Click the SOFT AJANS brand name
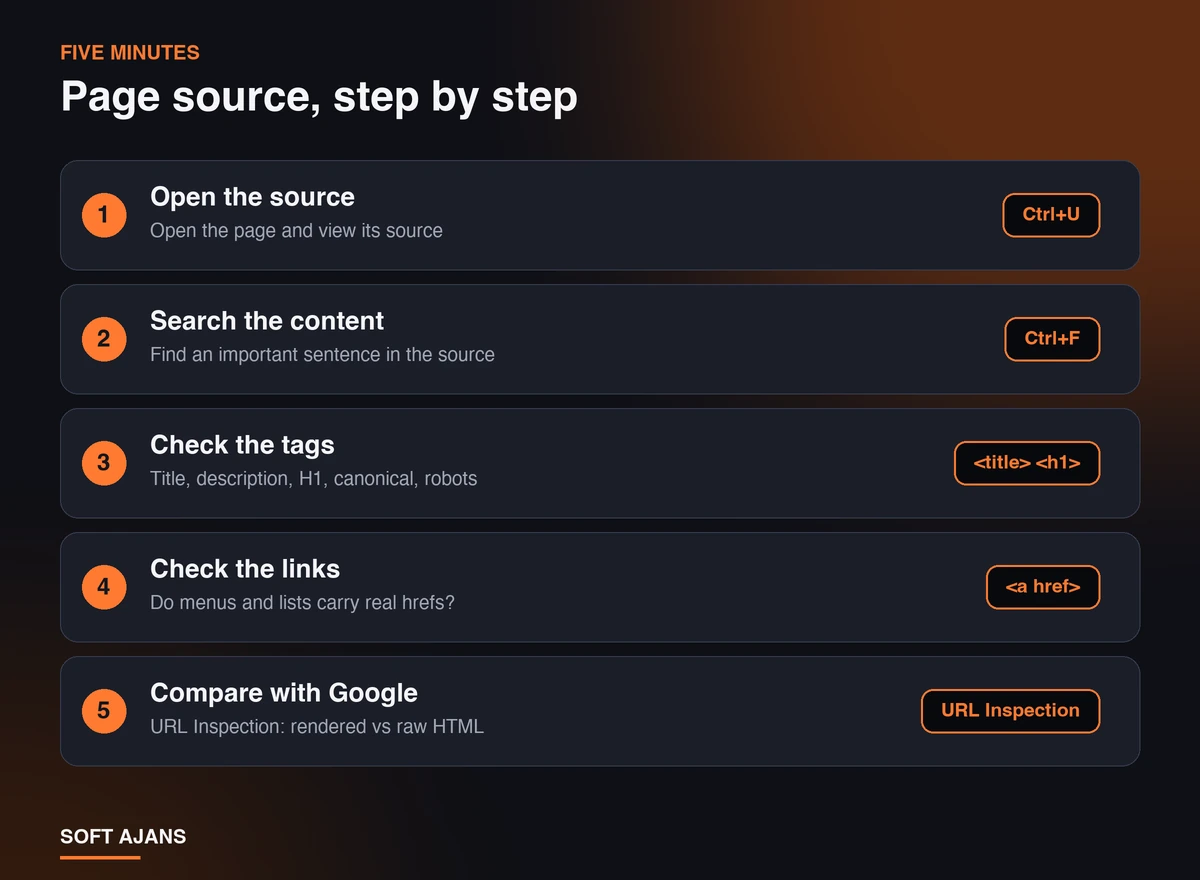 pos(123,836)
